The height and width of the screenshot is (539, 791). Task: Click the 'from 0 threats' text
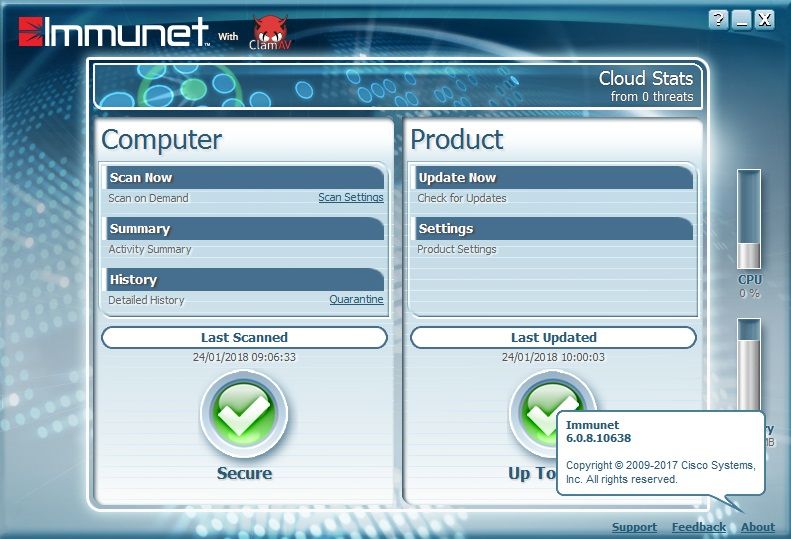(652, 96)
